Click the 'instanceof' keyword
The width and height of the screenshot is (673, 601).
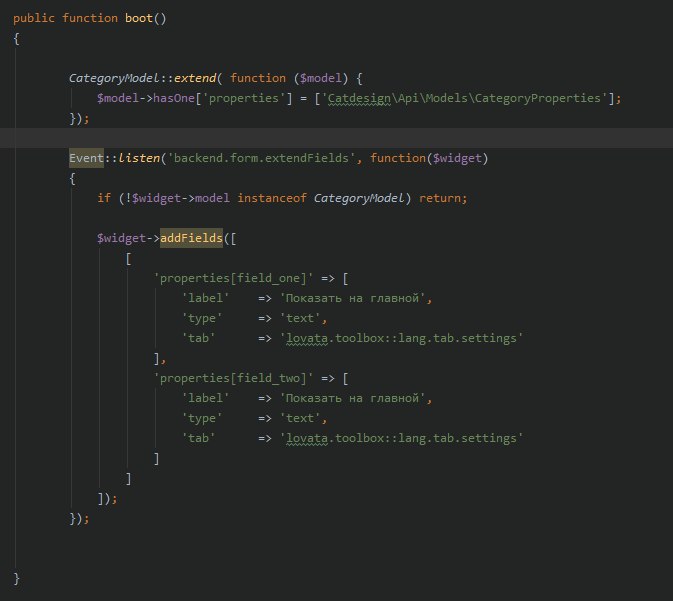click(272, 198)
